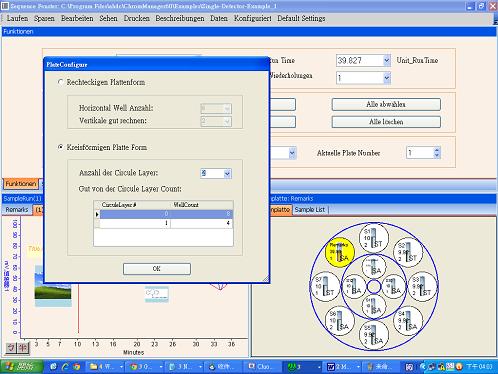Choose Kreisförmigen Platte Form radio button
The image size is (498, 374).
click(60, 147)
